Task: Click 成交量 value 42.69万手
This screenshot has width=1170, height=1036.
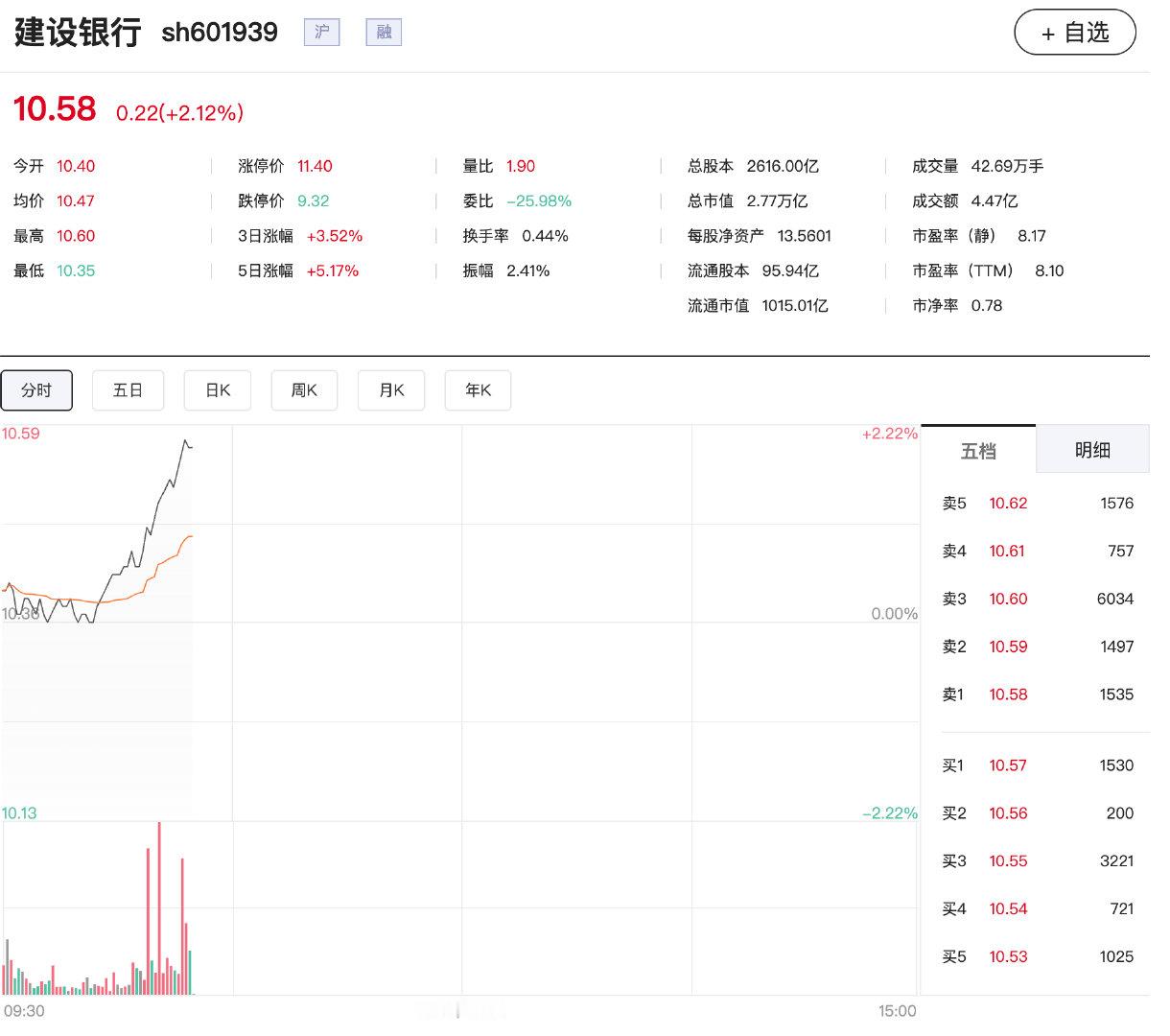Action: [x=1007, y=166]
